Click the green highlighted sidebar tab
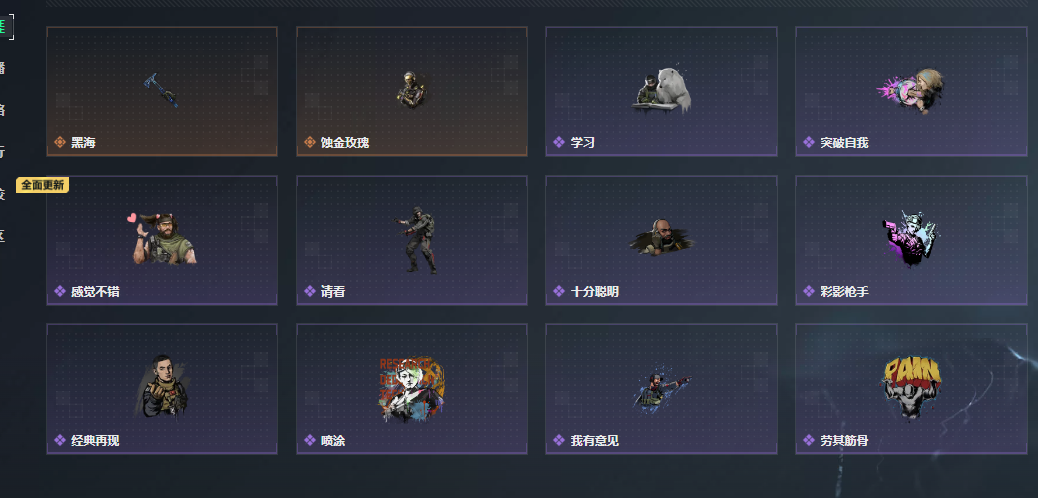1038x498 pixels. (6, 27)
